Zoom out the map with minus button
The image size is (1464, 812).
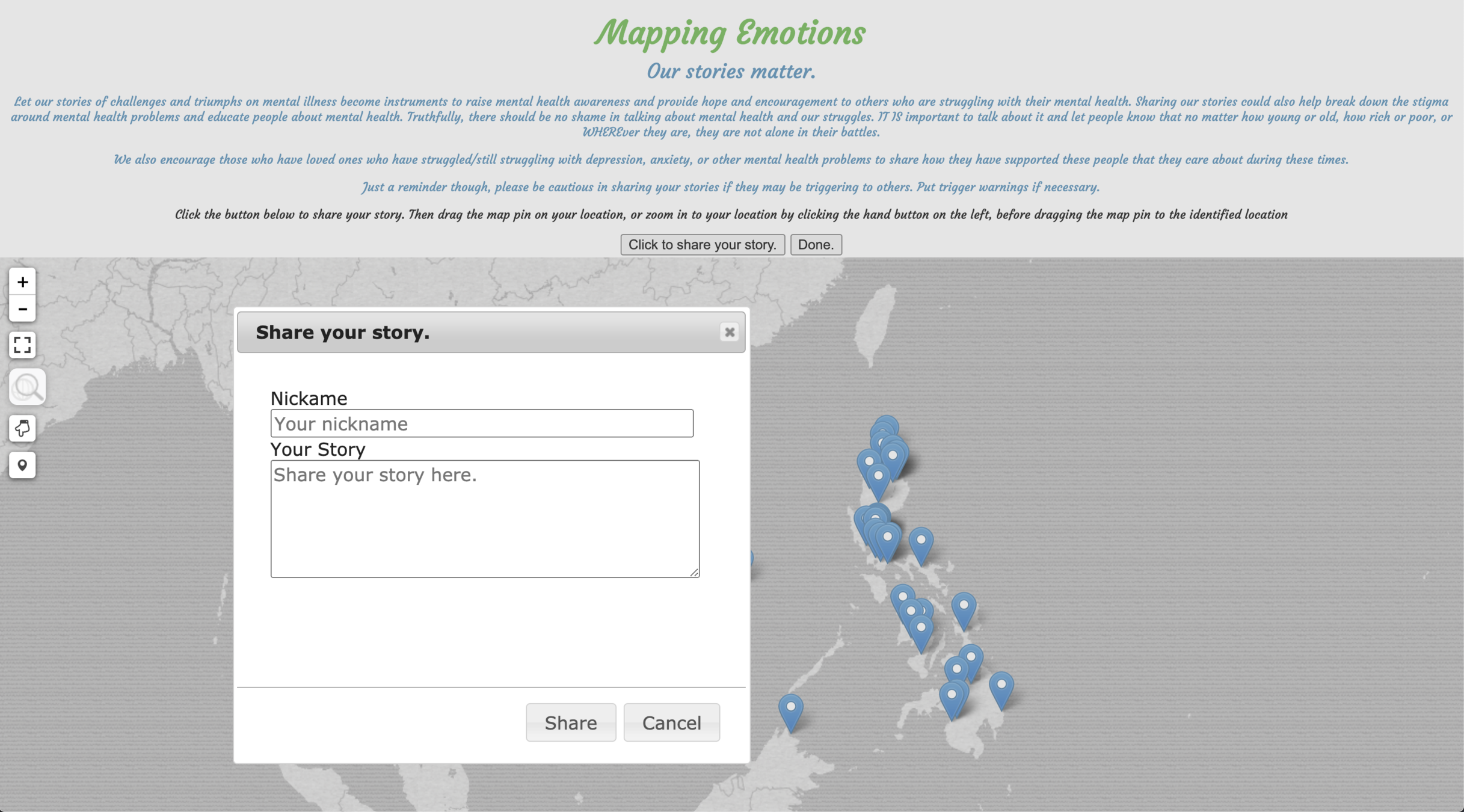click(22, 309)
